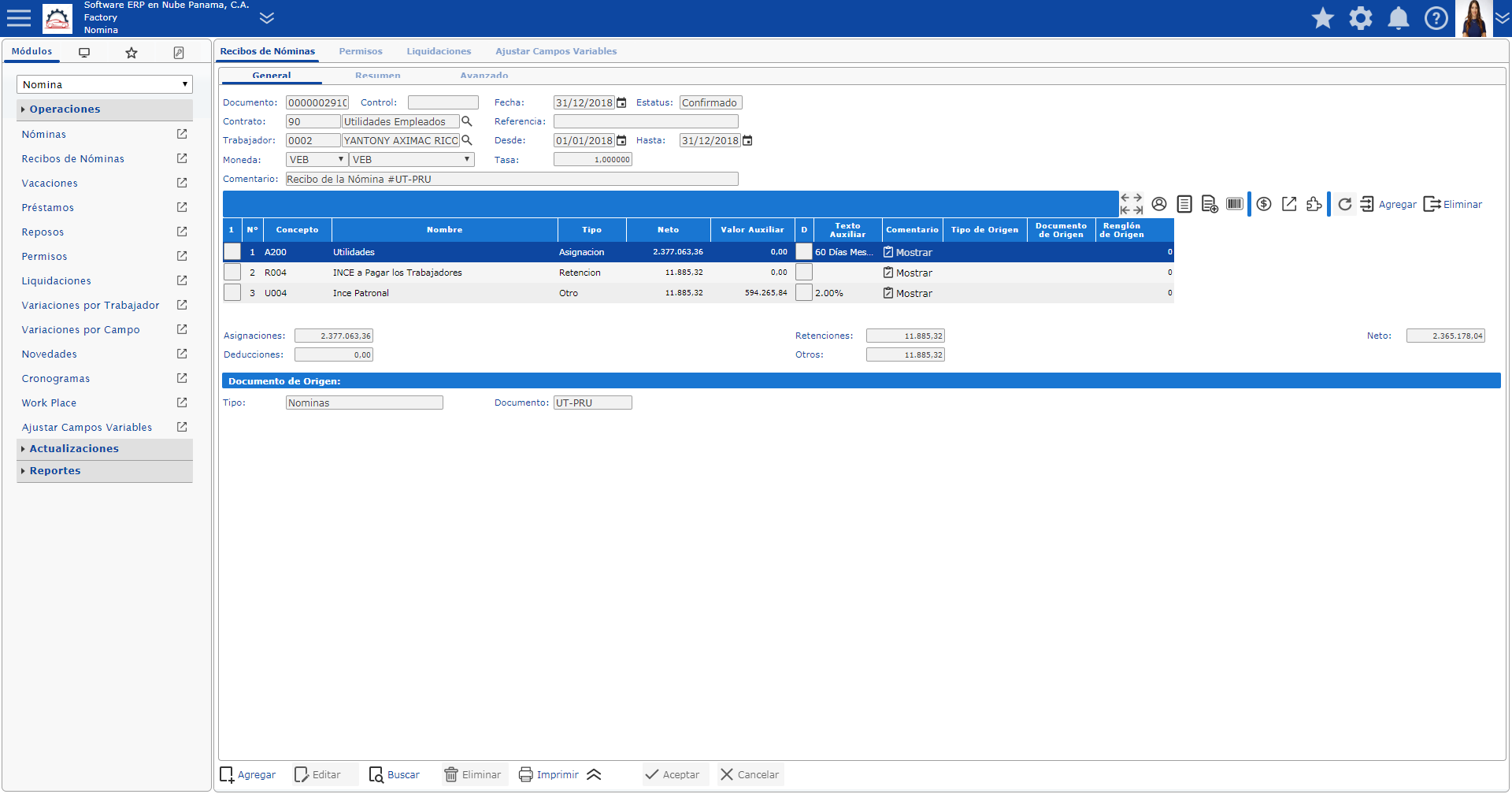Click the dollar sign currency icon
Image resolution: width=1512 pixels, height=794 pixels.
click(x=1264, y=204)
